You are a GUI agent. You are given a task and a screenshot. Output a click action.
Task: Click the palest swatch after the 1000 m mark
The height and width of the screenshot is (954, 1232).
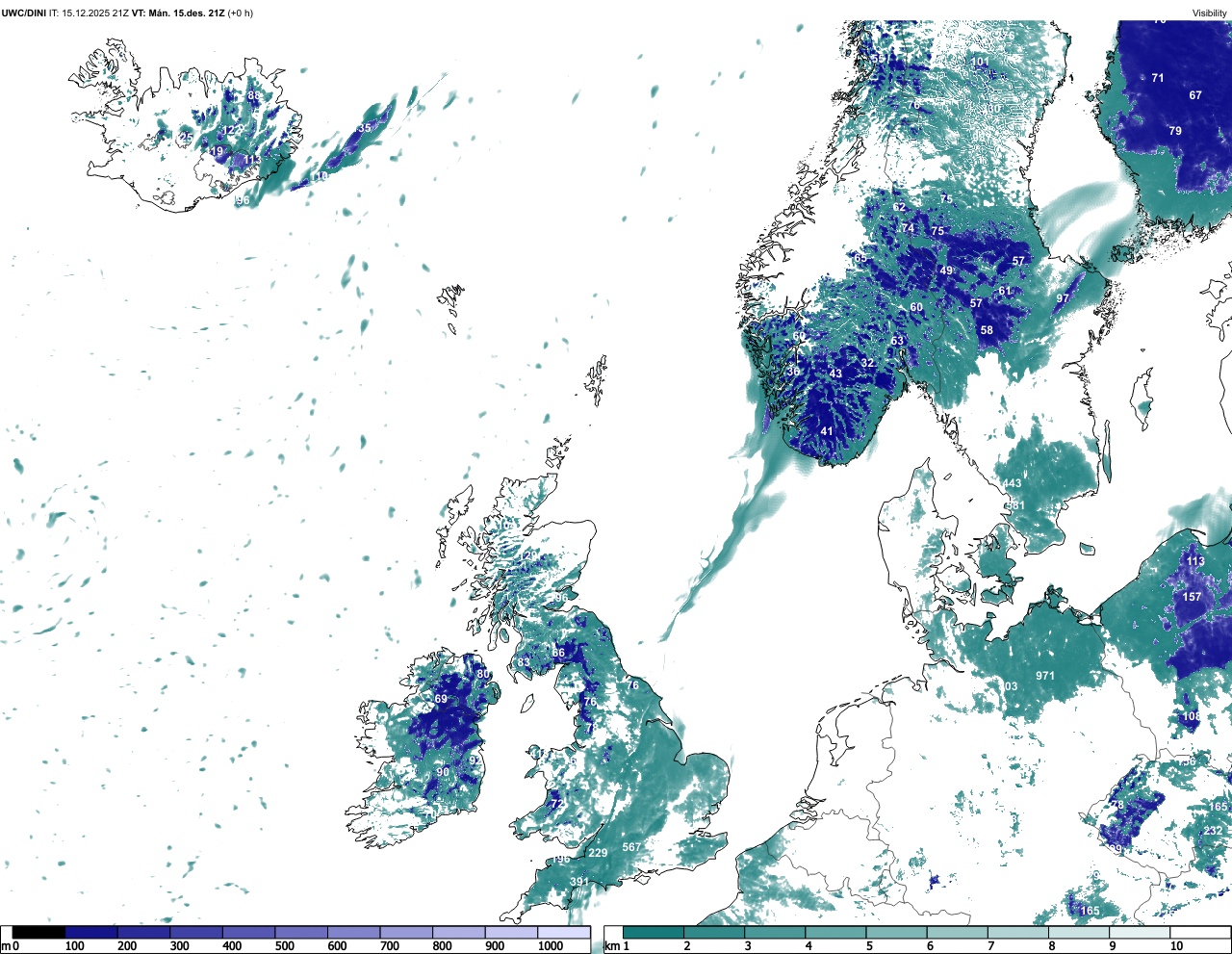point(564,933)
